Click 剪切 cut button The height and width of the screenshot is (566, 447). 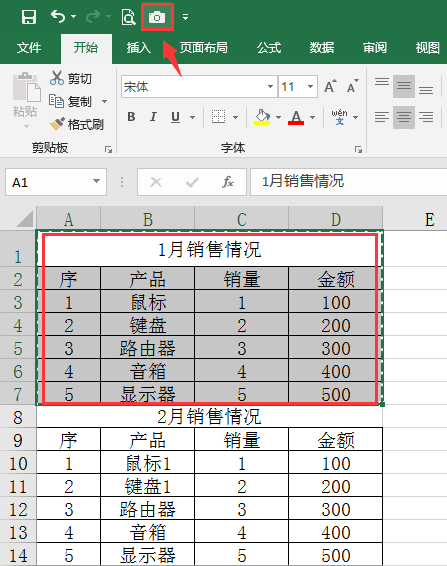point(71,78)
